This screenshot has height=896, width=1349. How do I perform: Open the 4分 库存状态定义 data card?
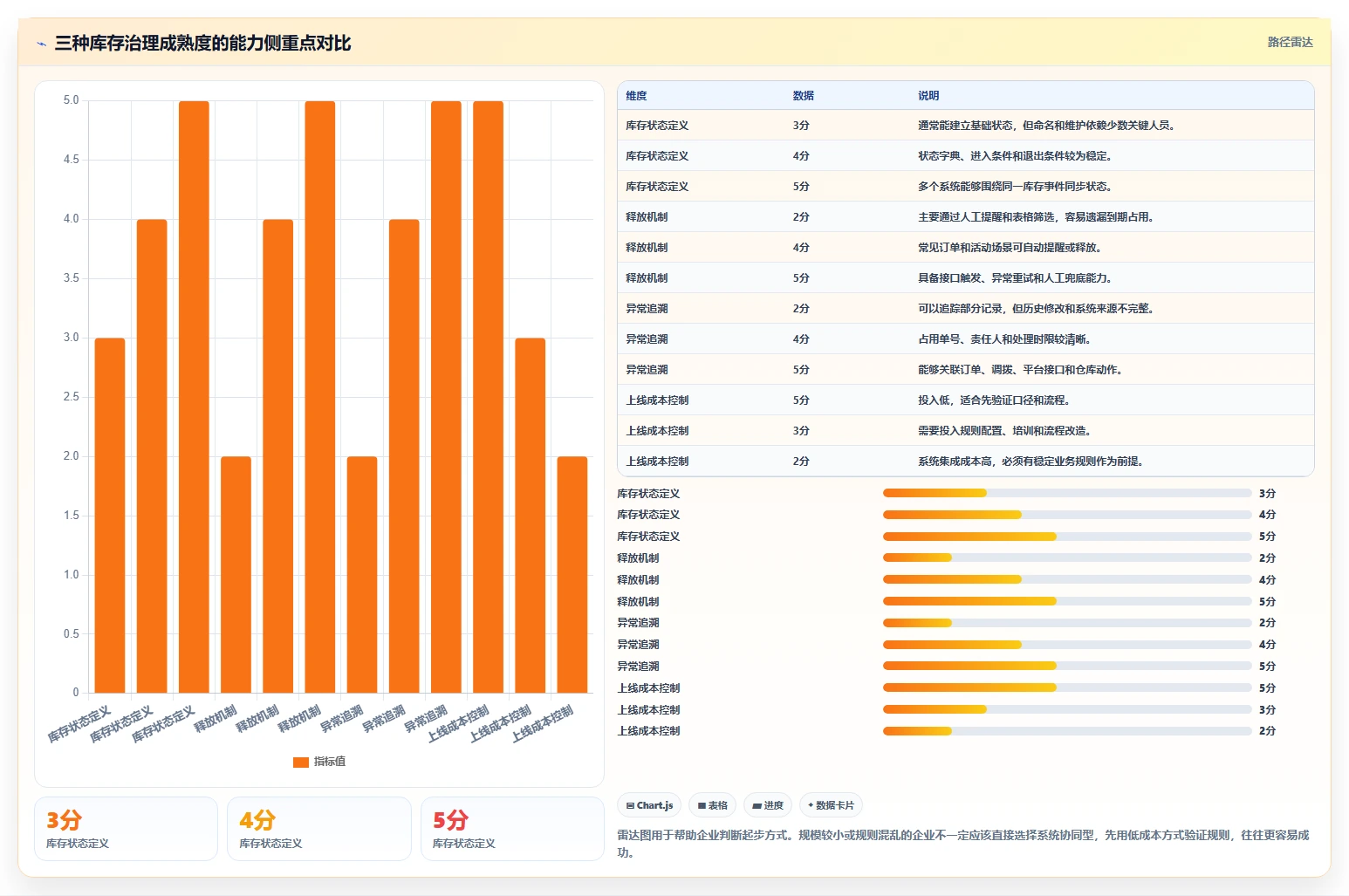click(x=319, y=829)
